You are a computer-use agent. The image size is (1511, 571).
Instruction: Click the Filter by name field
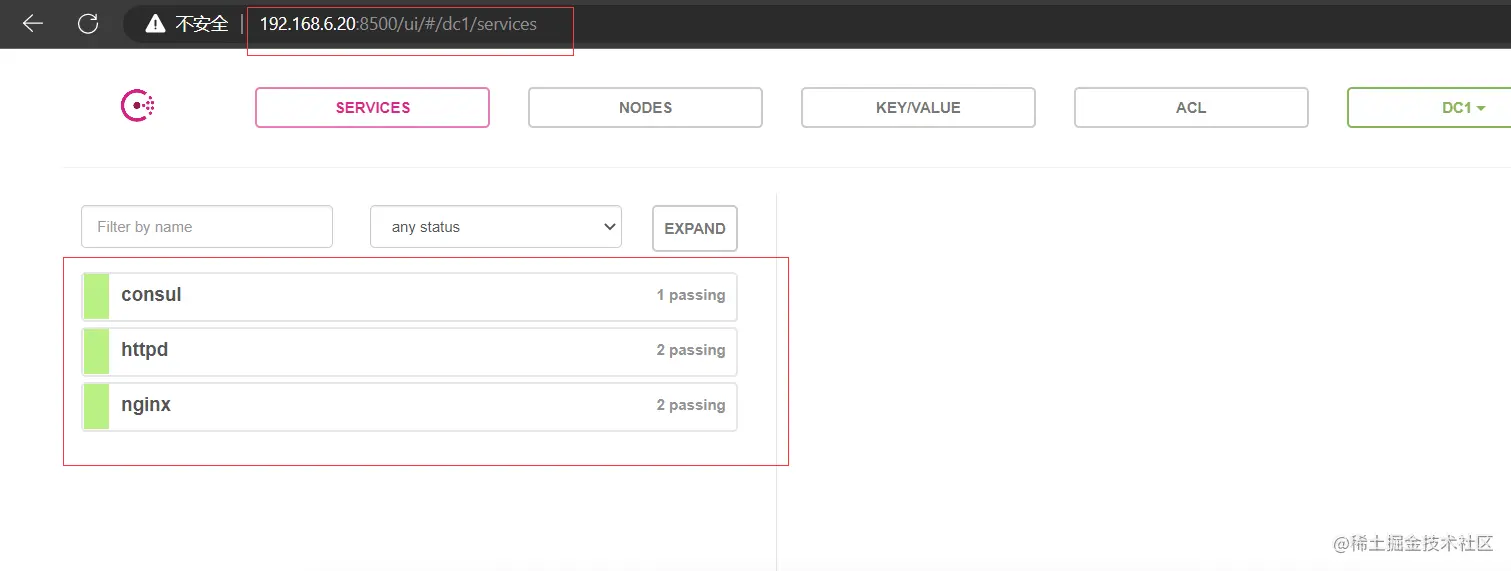pyautogui.click(x=207, y=227)
